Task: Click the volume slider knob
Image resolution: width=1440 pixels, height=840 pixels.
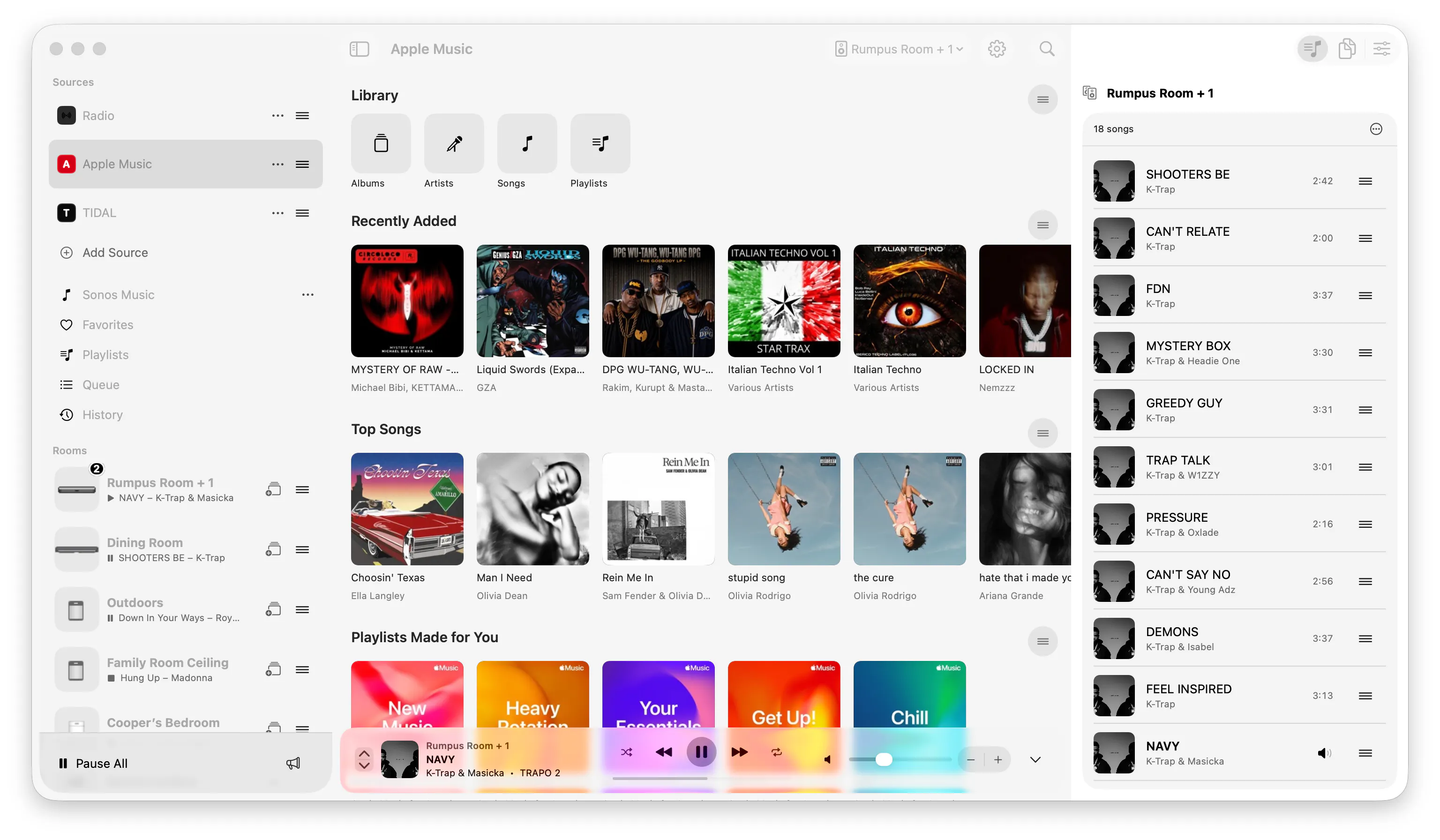Action: [x=884, y=759]
